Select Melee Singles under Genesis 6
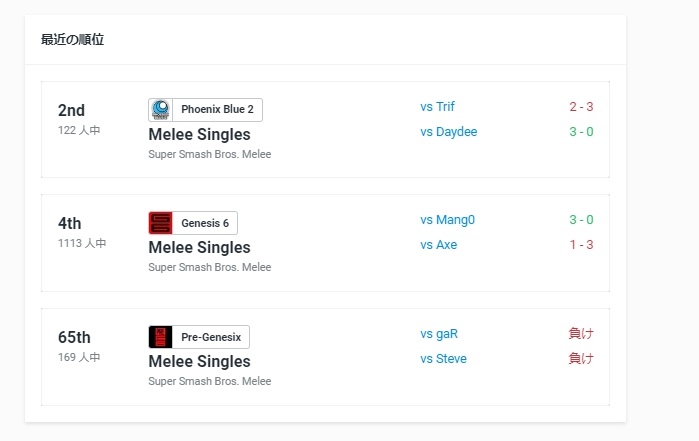The width and height of the screenshot is (699, 441). point(199,247)
